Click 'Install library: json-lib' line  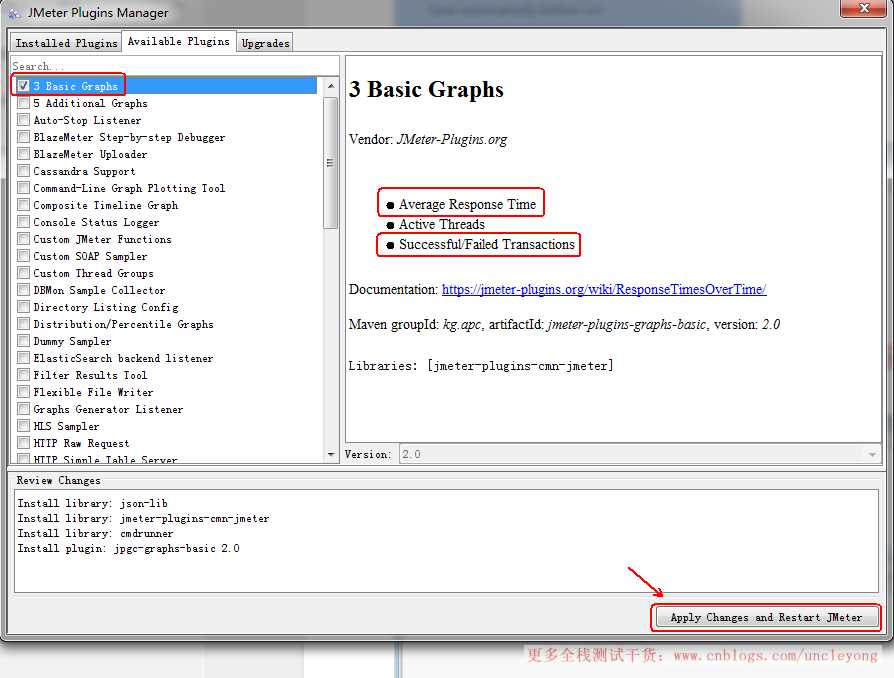92,503
